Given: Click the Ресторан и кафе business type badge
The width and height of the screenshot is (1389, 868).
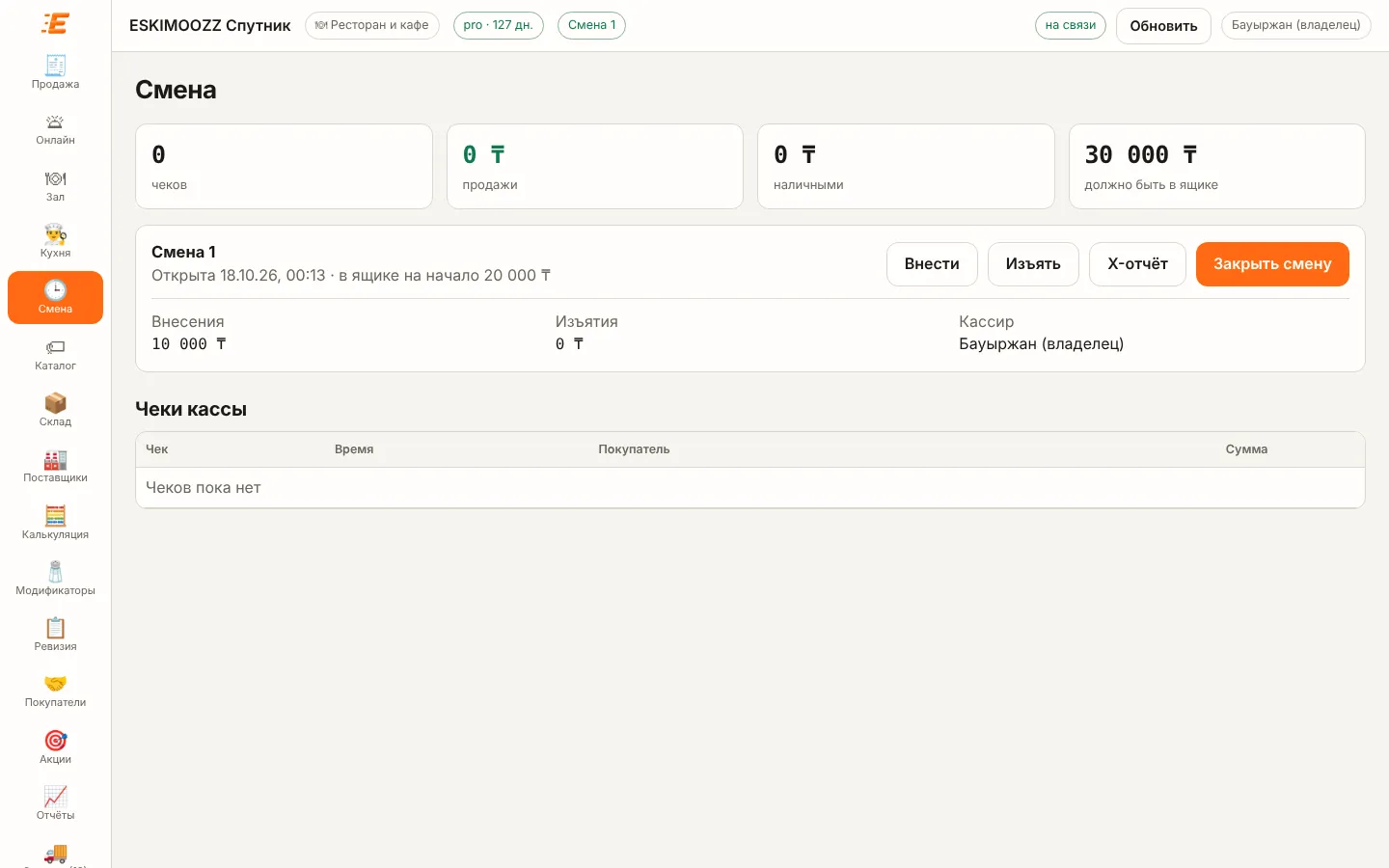Looking at the screenshot, I should pos(371,25).
